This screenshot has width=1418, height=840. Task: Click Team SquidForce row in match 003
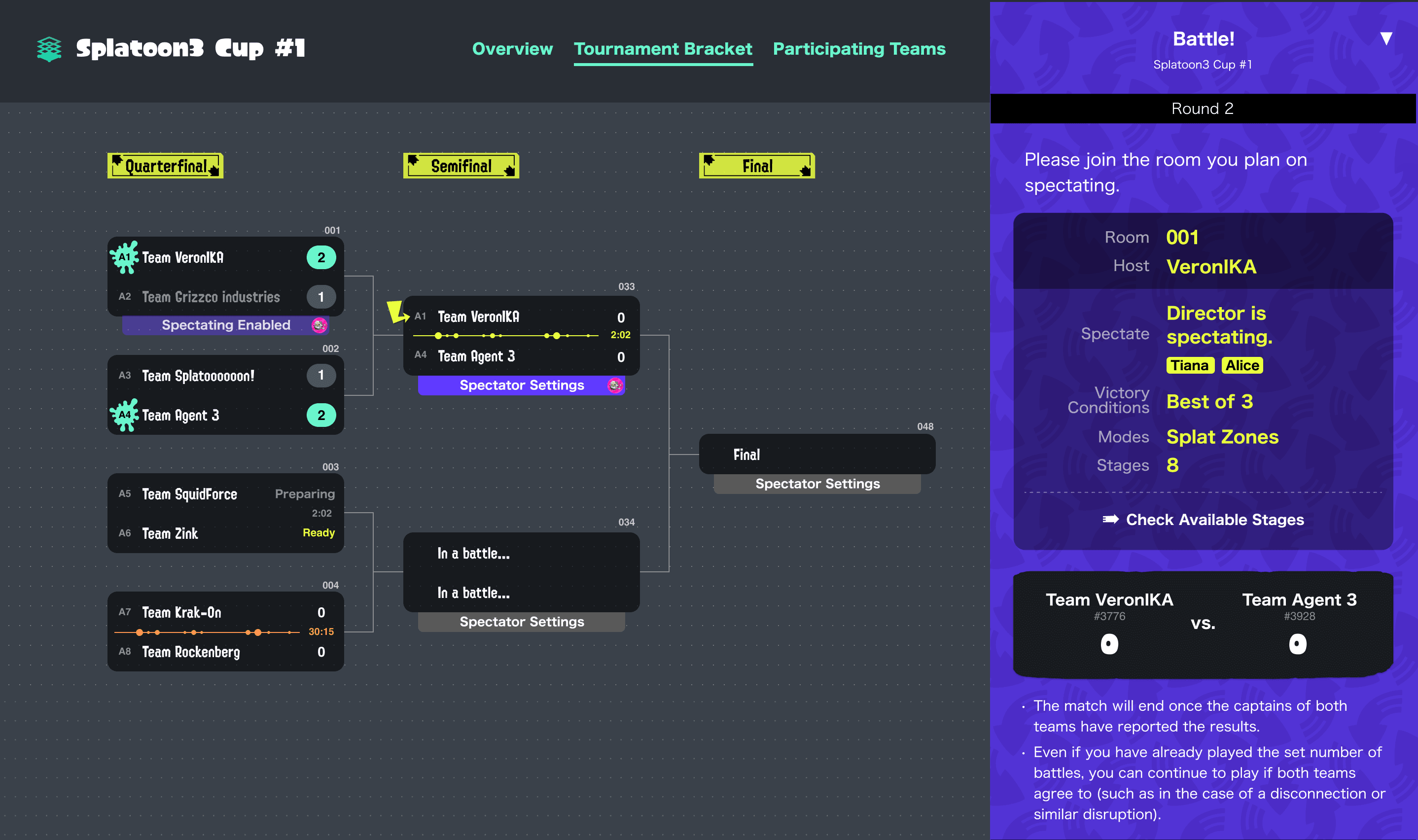point(226,494)
